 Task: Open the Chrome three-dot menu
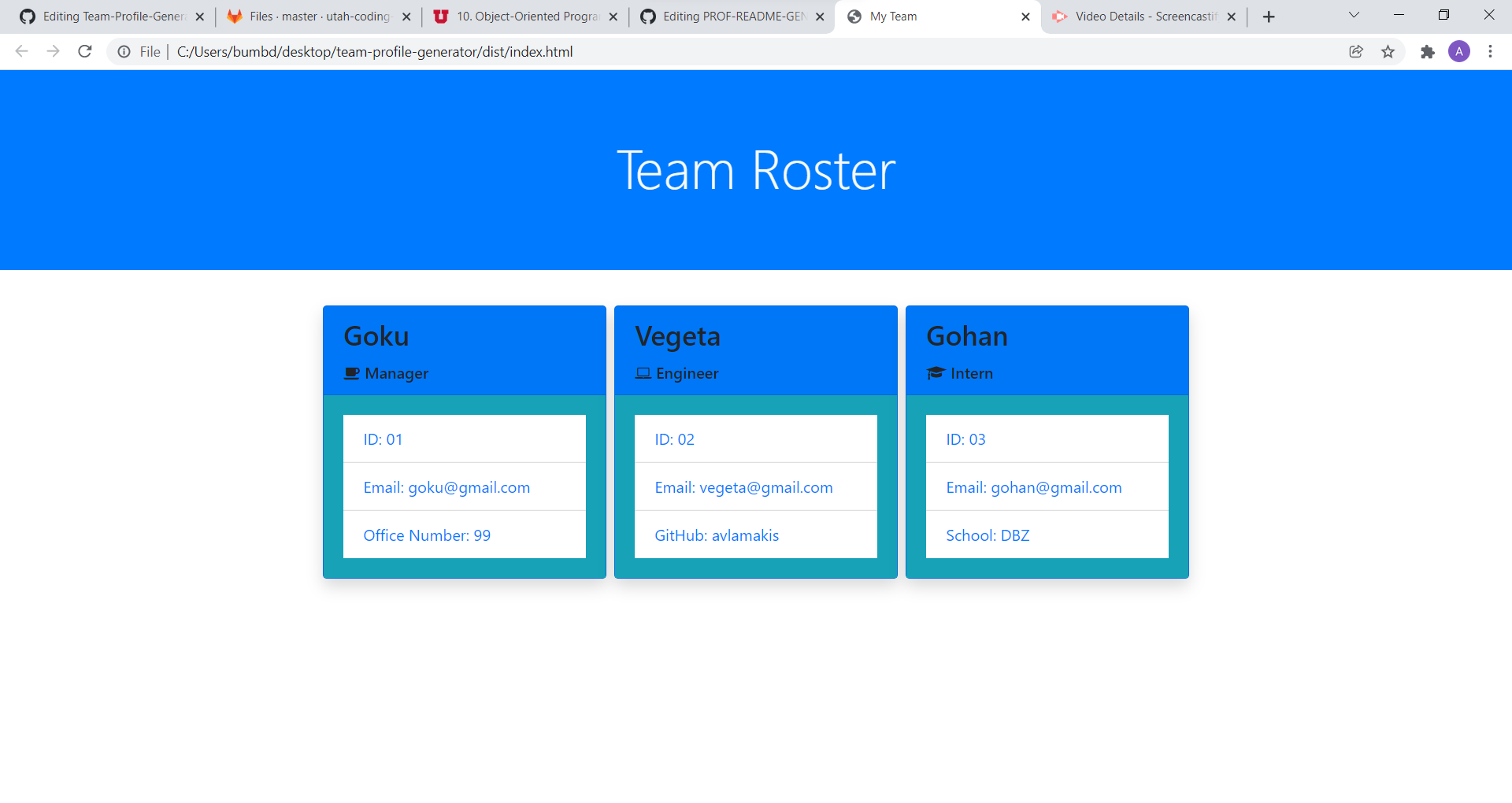[1490, 51]
